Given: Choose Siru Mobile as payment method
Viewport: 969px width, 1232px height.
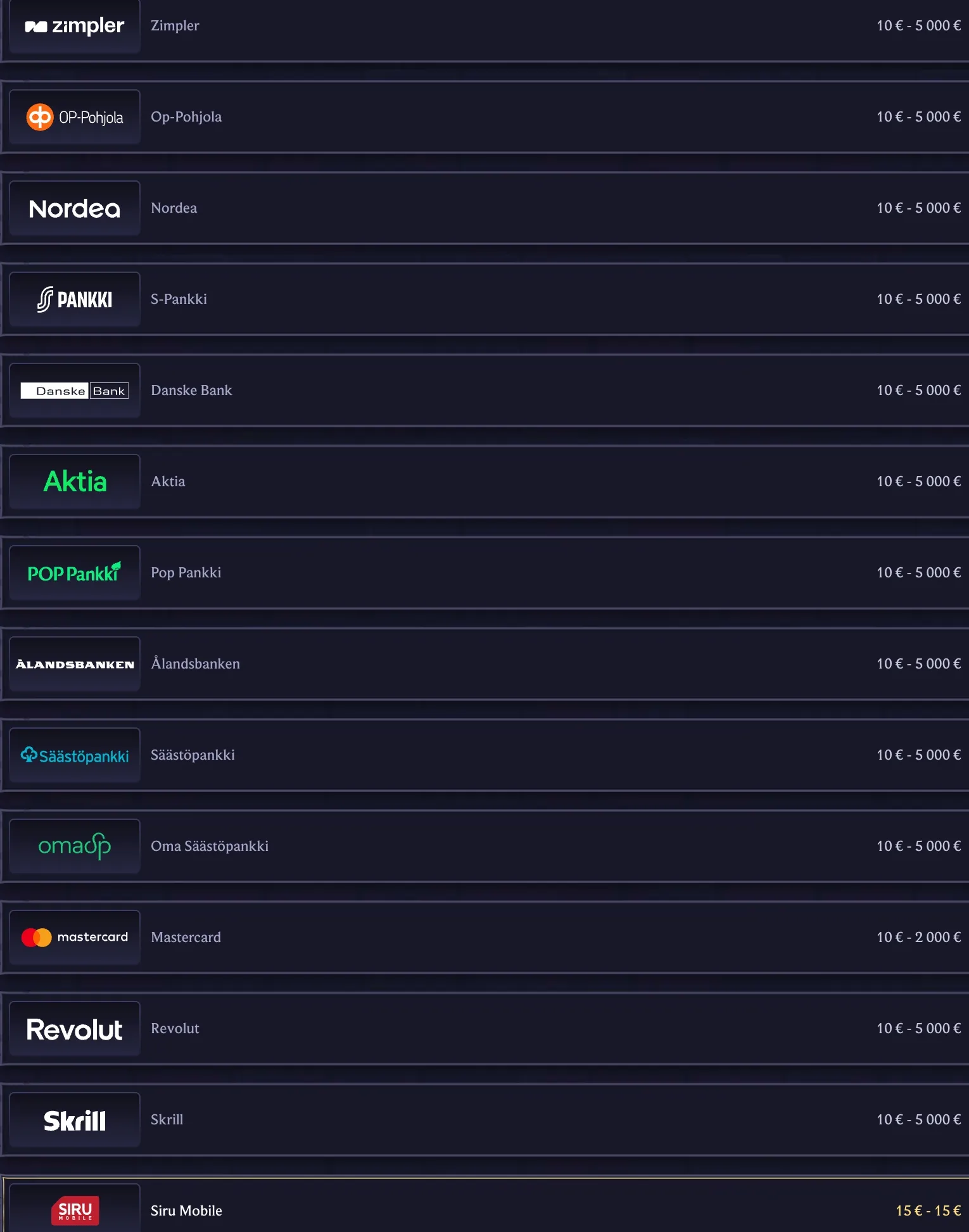Looking at the screenshot, I should (443, 1210).
